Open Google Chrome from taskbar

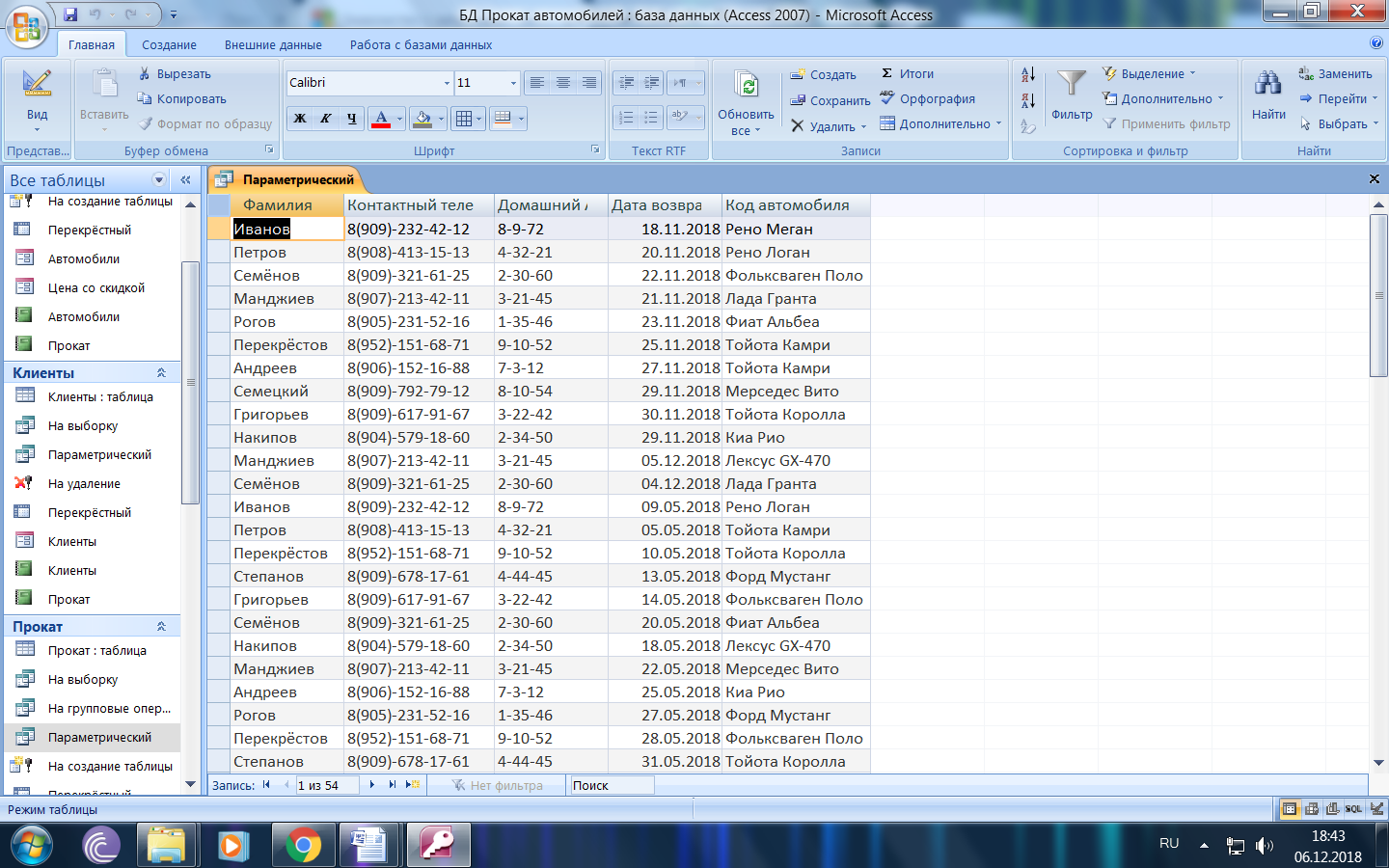[303, 846]
